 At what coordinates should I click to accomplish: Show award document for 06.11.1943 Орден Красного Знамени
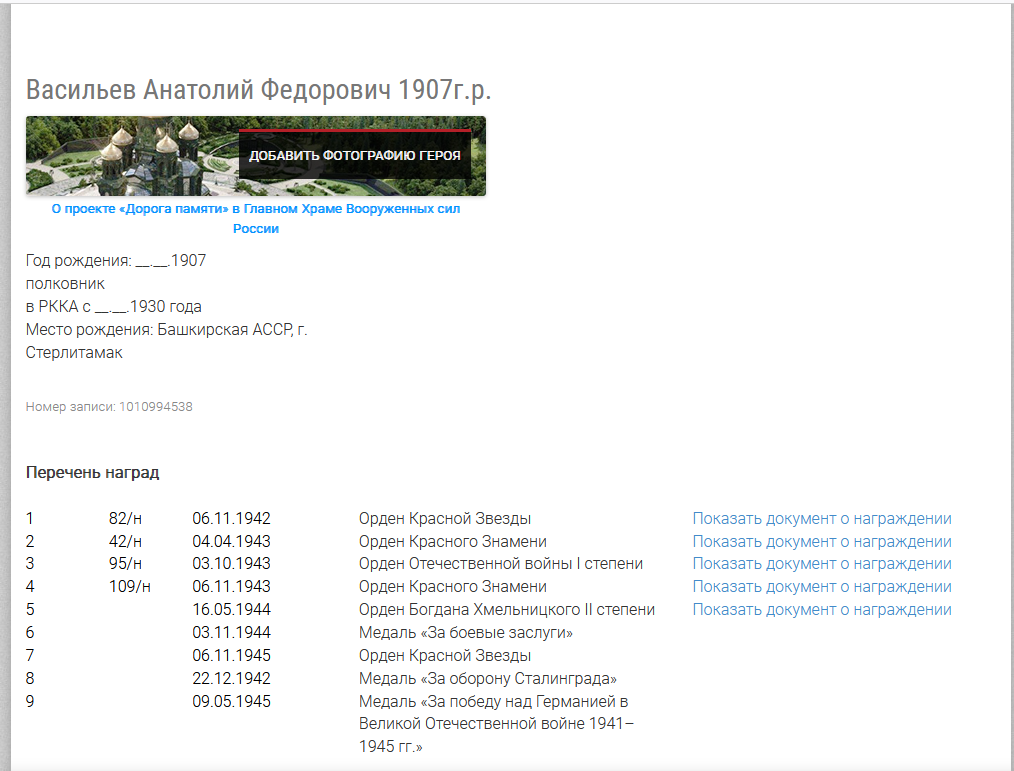click(x=821, y=587)
